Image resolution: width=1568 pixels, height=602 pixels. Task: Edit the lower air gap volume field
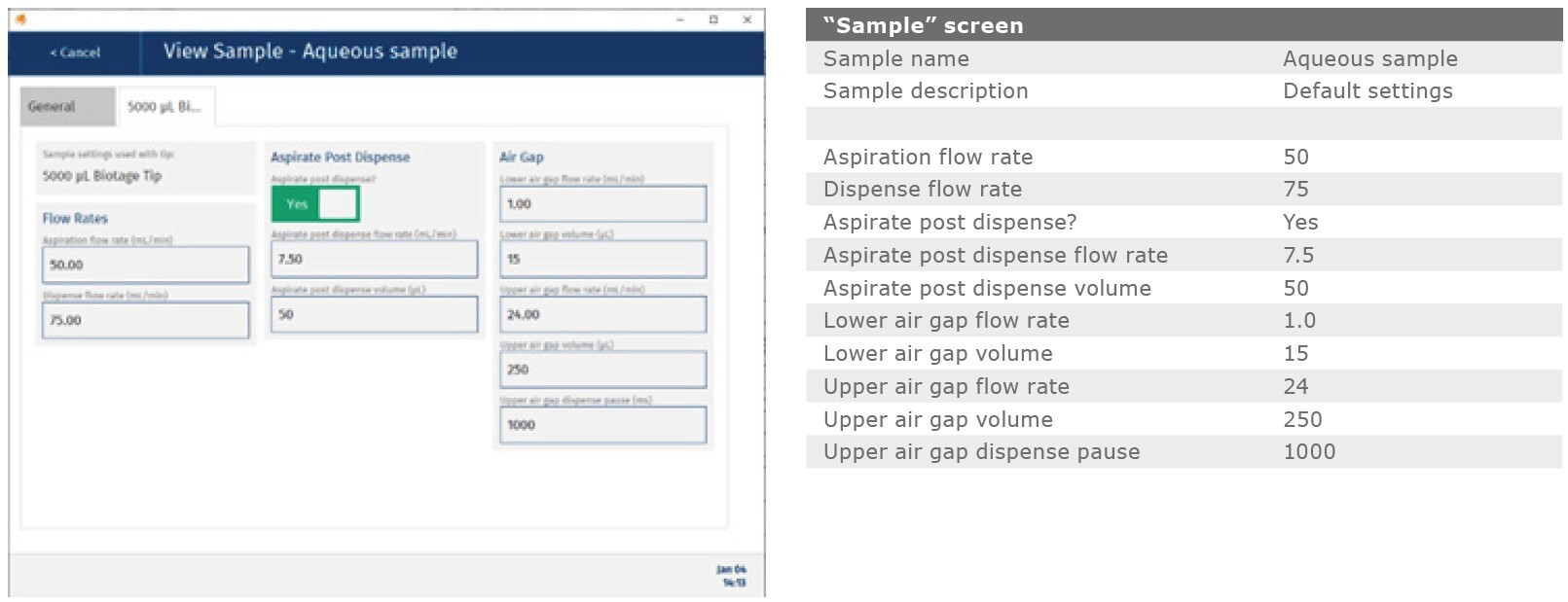(x=603, y=260)
